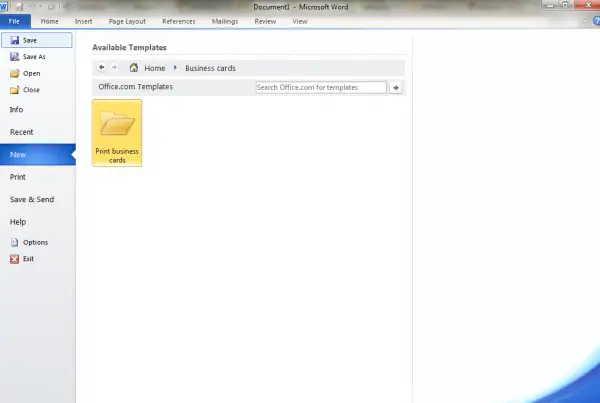Exit Word using the red Exit icon
This screenshot has width=600, height=403.
[15, 259]
